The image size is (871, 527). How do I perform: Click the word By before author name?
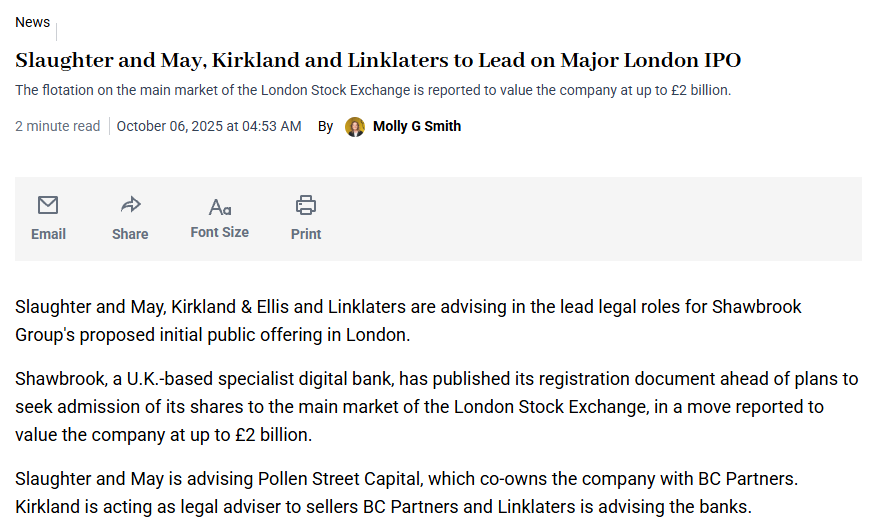(x=325, y=127)
